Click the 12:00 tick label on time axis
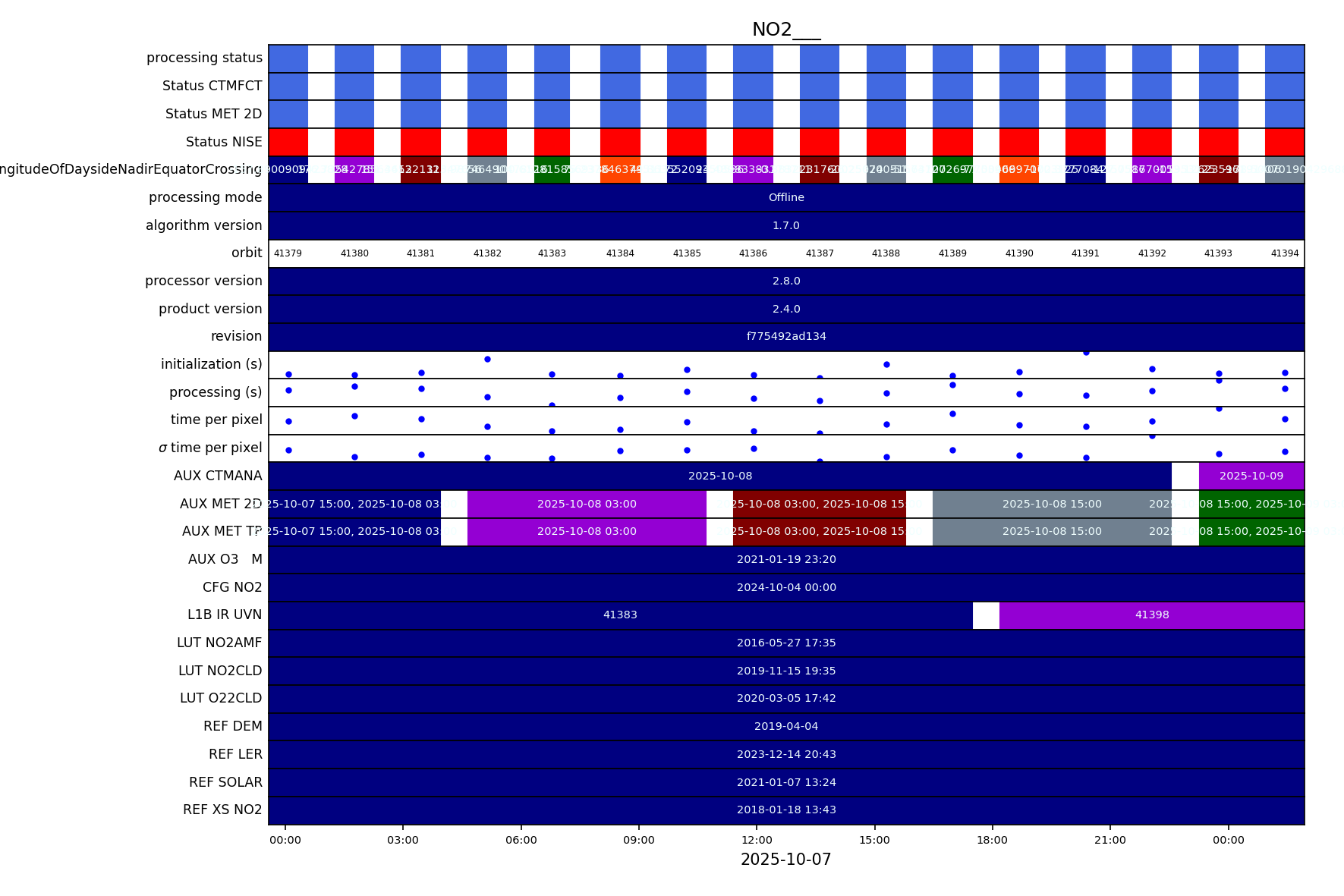The width and height of the screenshot is (1344, 896). [x=757, y=840]
